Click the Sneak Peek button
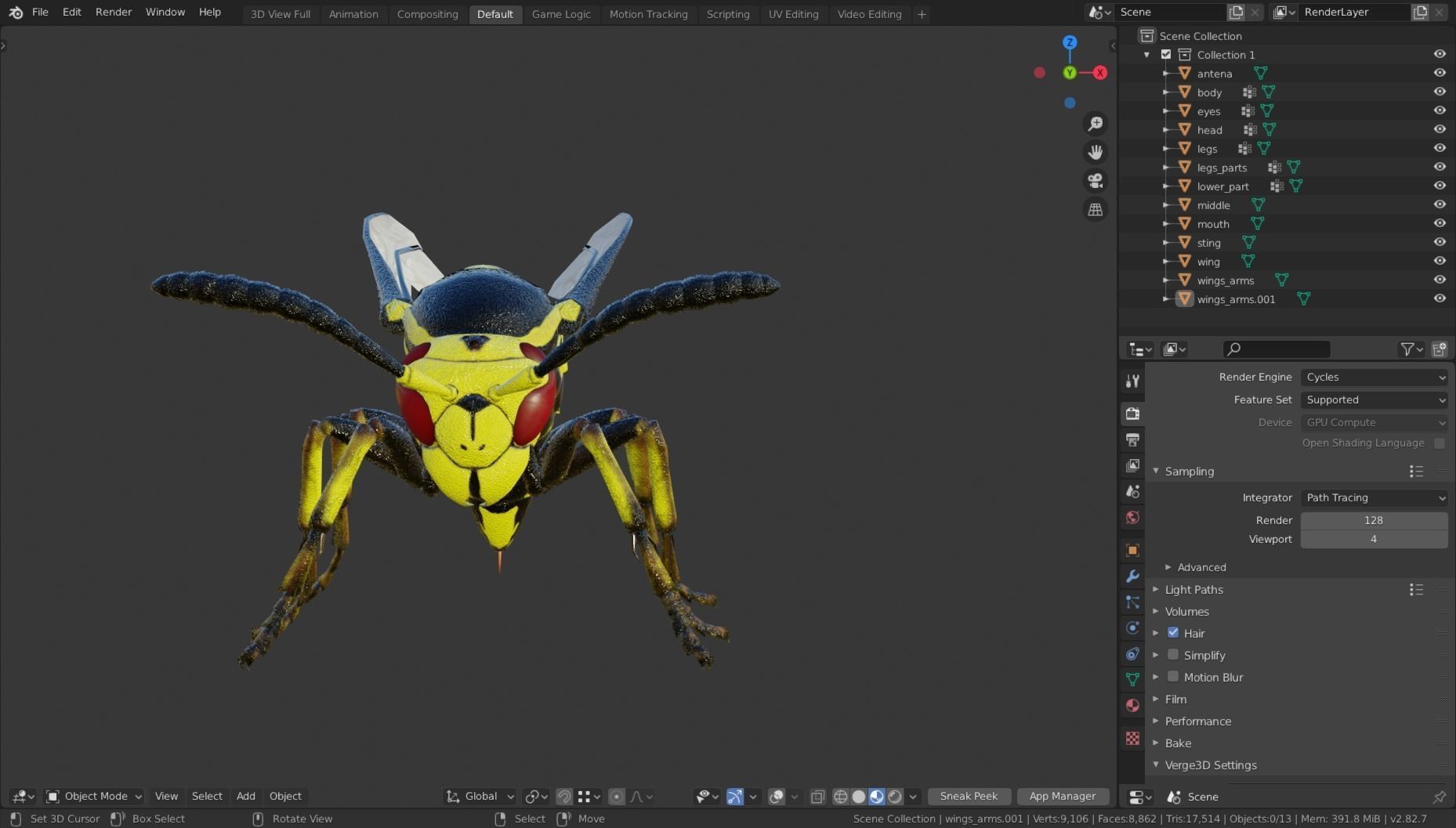 click(969, 797)
